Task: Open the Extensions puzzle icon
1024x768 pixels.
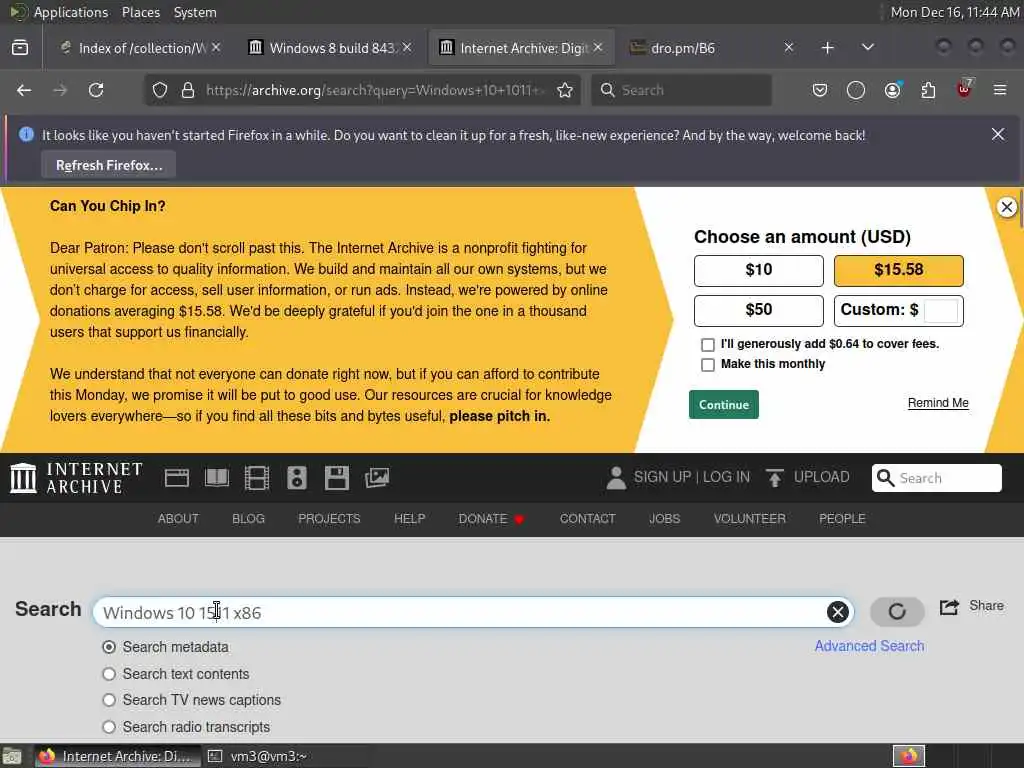Action: coord(928,90)
